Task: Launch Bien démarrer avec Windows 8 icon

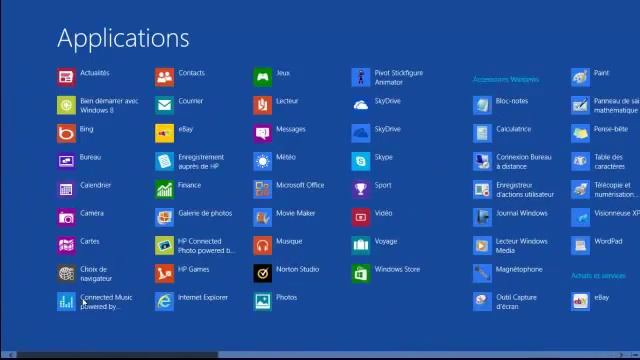Action: [x=66, y=105]
